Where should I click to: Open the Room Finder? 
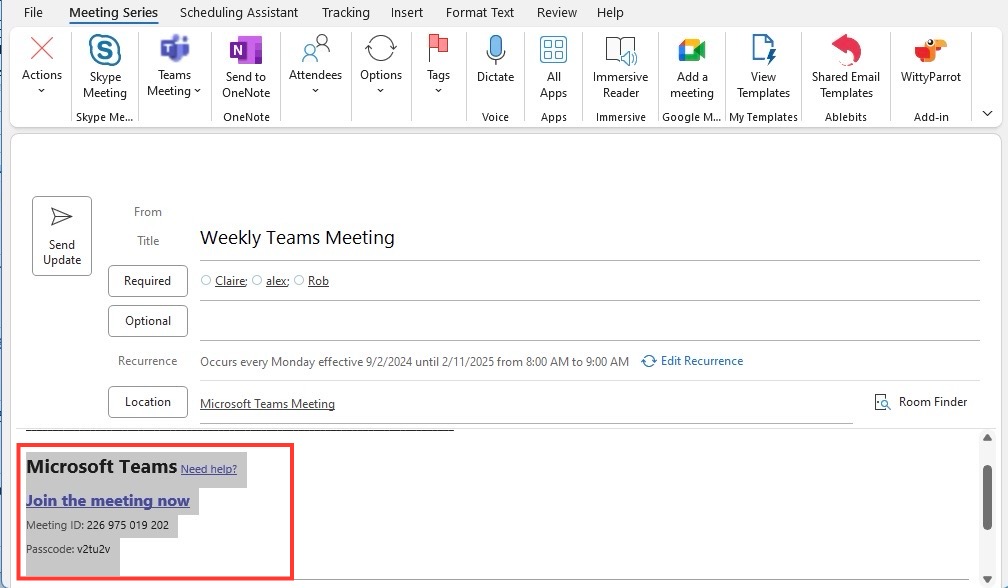click(x=921, y=402)
